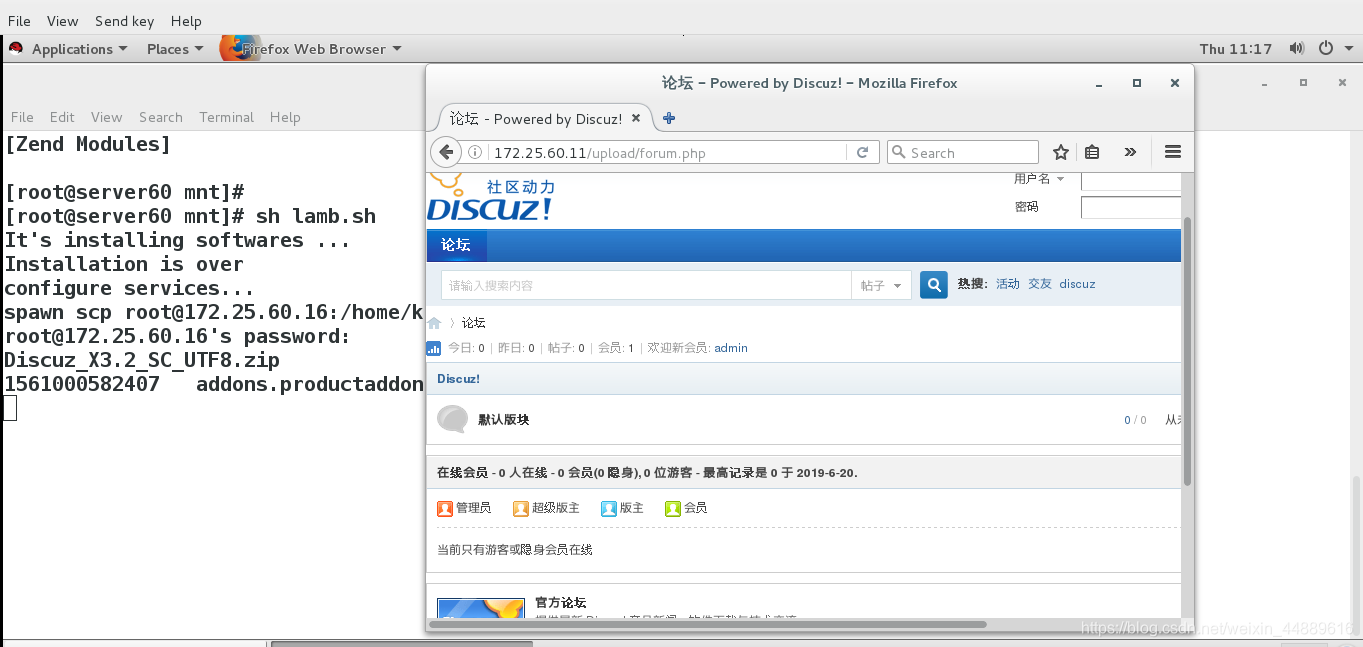Click the site info icon in URL bar
The height and width of the screenshot is (647, 1363).
[x=476, y=152]
